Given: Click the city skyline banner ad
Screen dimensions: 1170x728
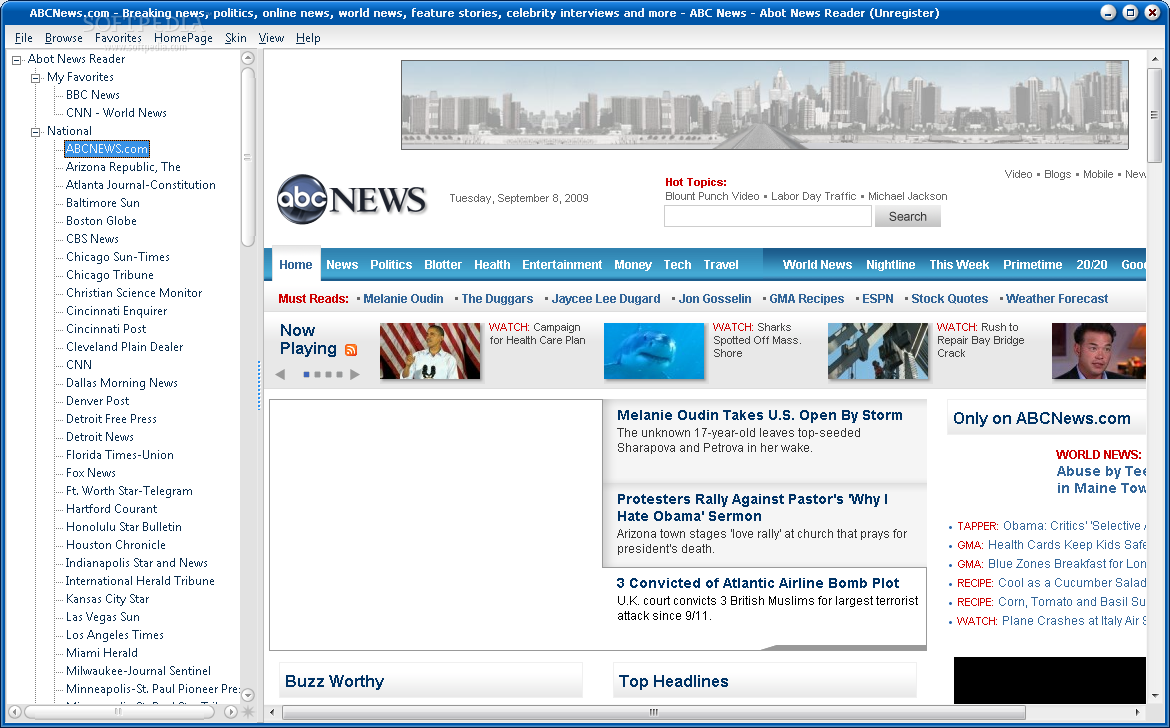Looking at the screenshot, I should coord(765,105).
